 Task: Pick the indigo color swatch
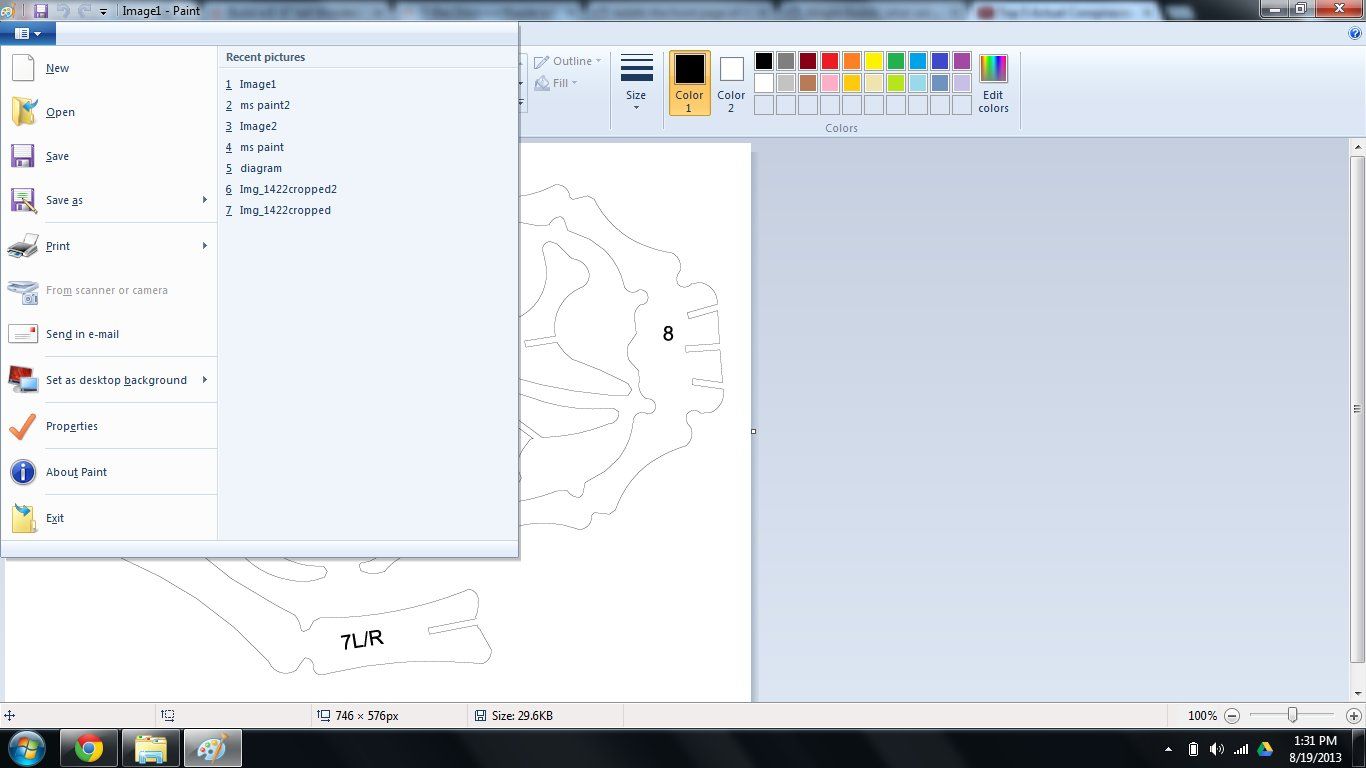point(940,61)
